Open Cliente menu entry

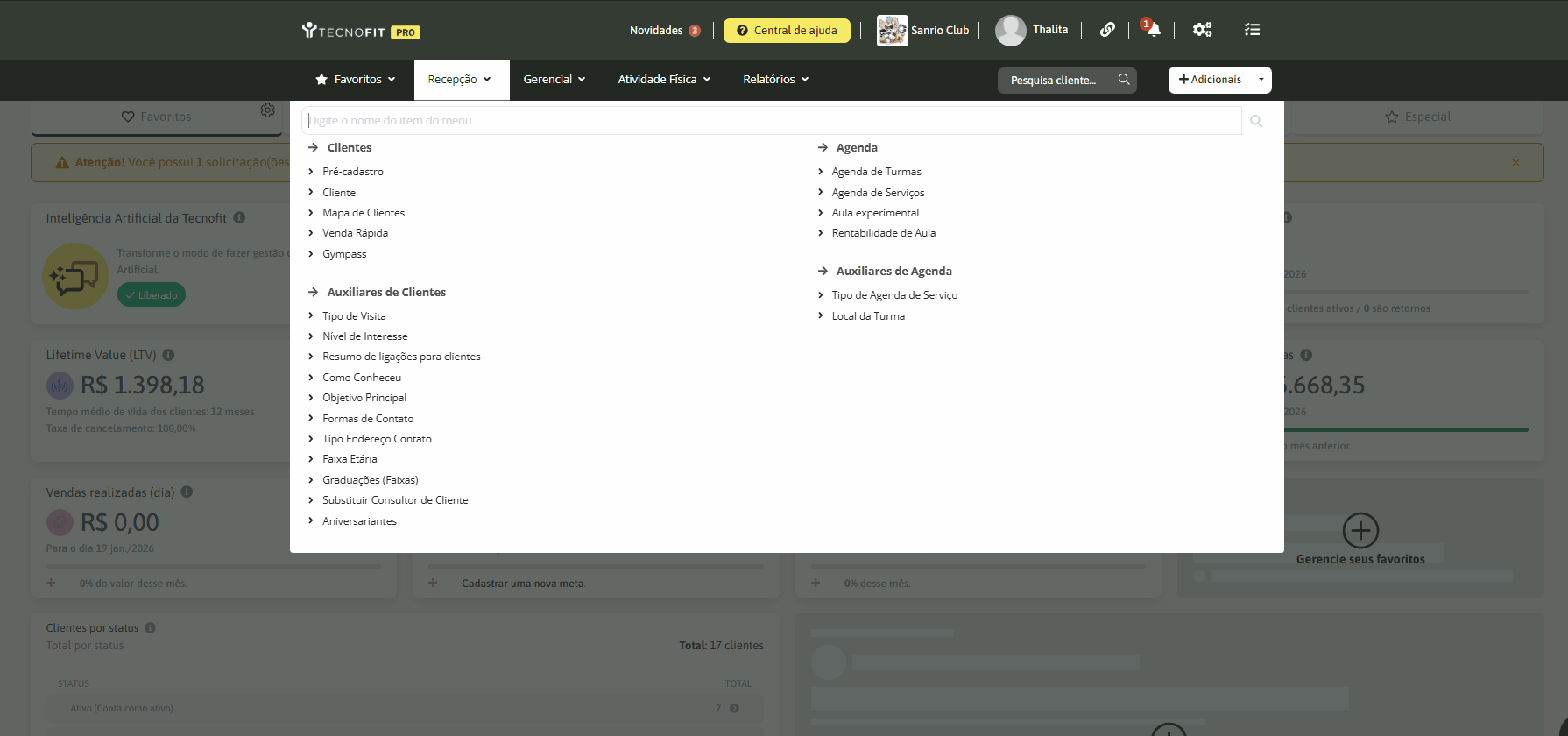click(339, 193)
